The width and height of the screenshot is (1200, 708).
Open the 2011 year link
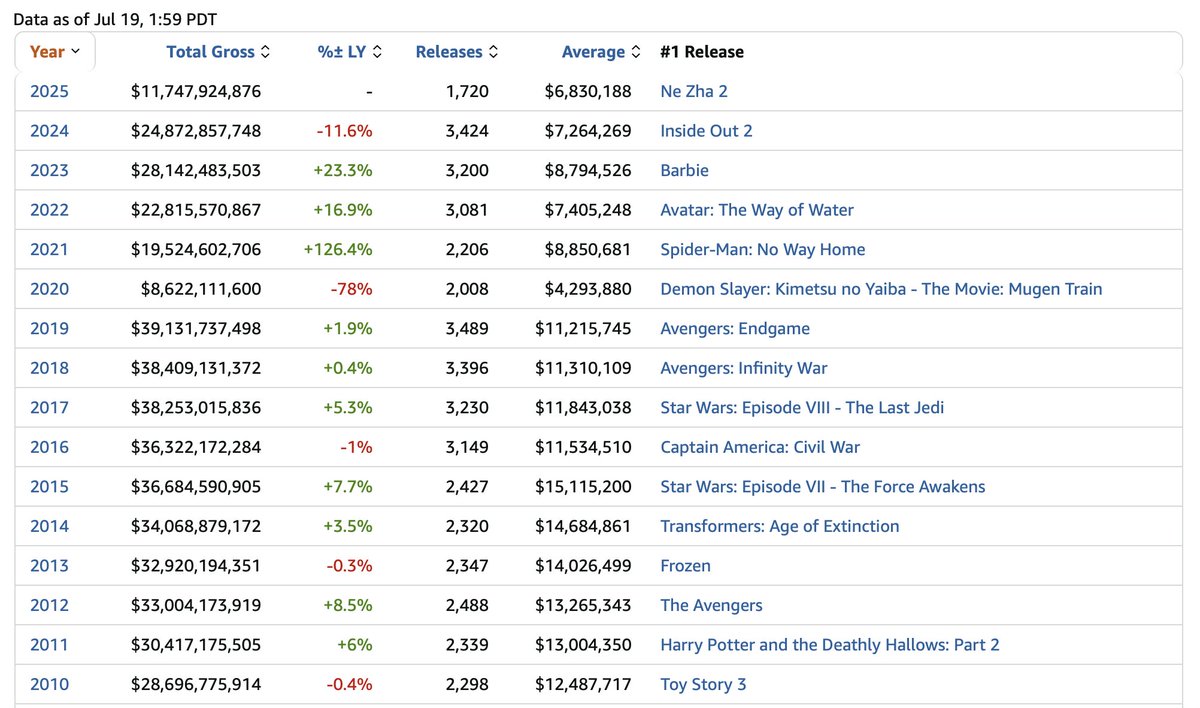coord(49,645)
